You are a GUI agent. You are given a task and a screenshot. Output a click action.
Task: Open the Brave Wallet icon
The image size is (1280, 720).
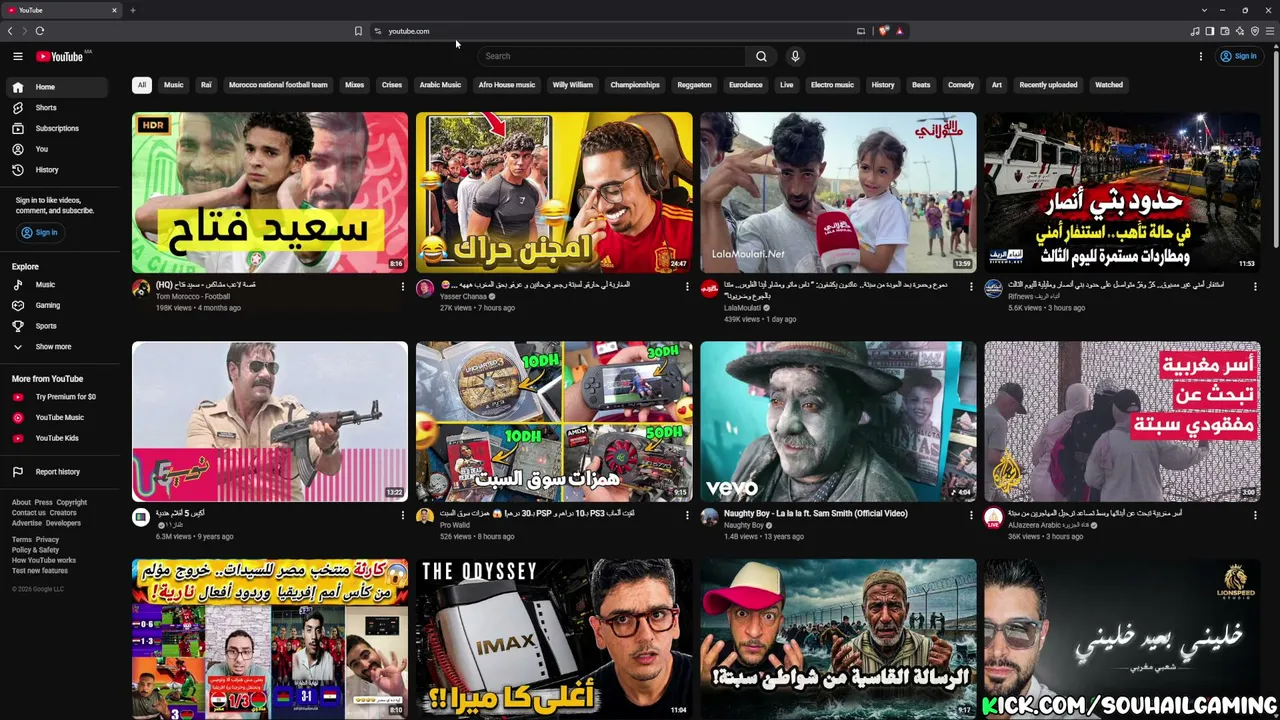1225,31
